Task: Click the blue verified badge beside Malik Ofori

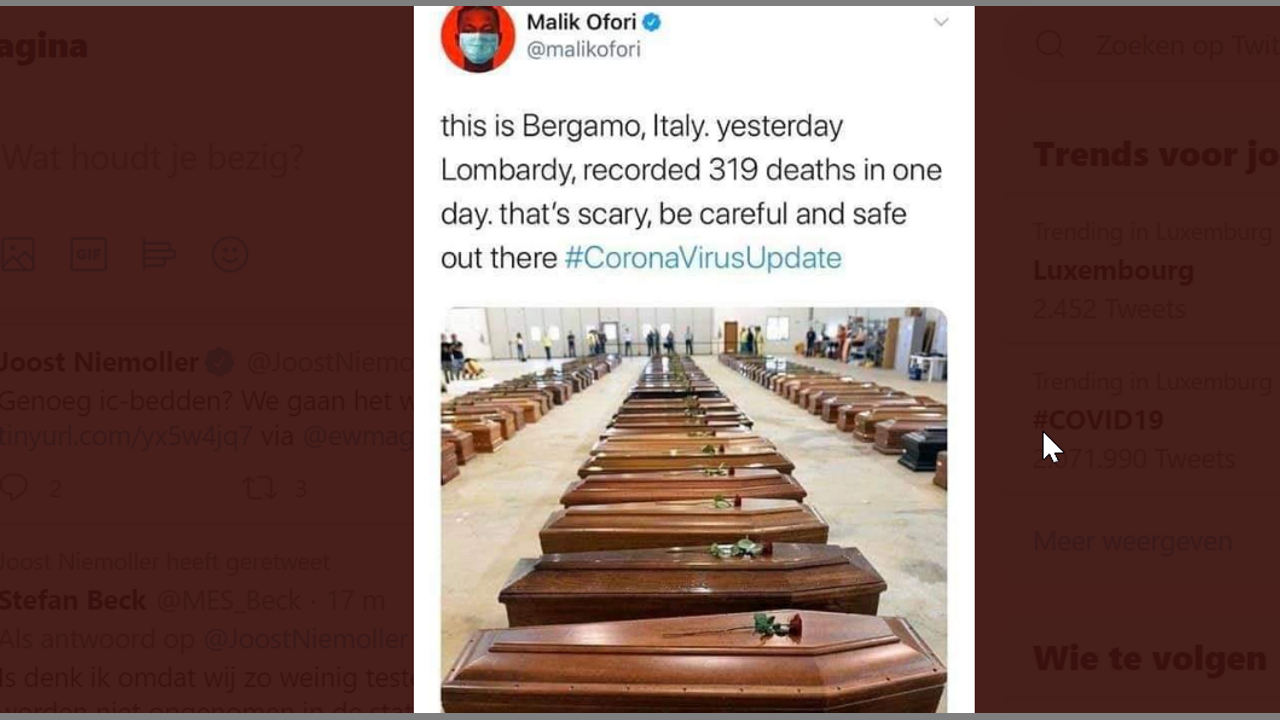Action: [651, 22]
